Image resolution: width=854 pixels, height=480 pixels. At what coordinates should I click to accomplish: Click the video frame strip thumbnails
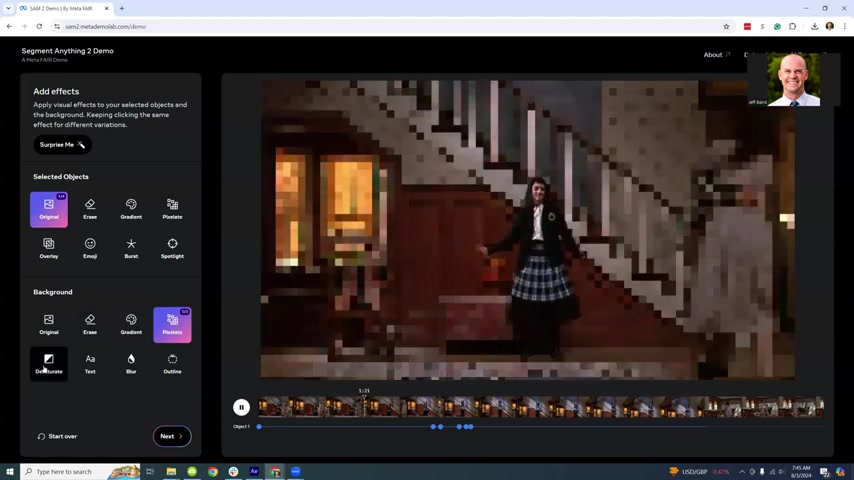pos(541,407)
